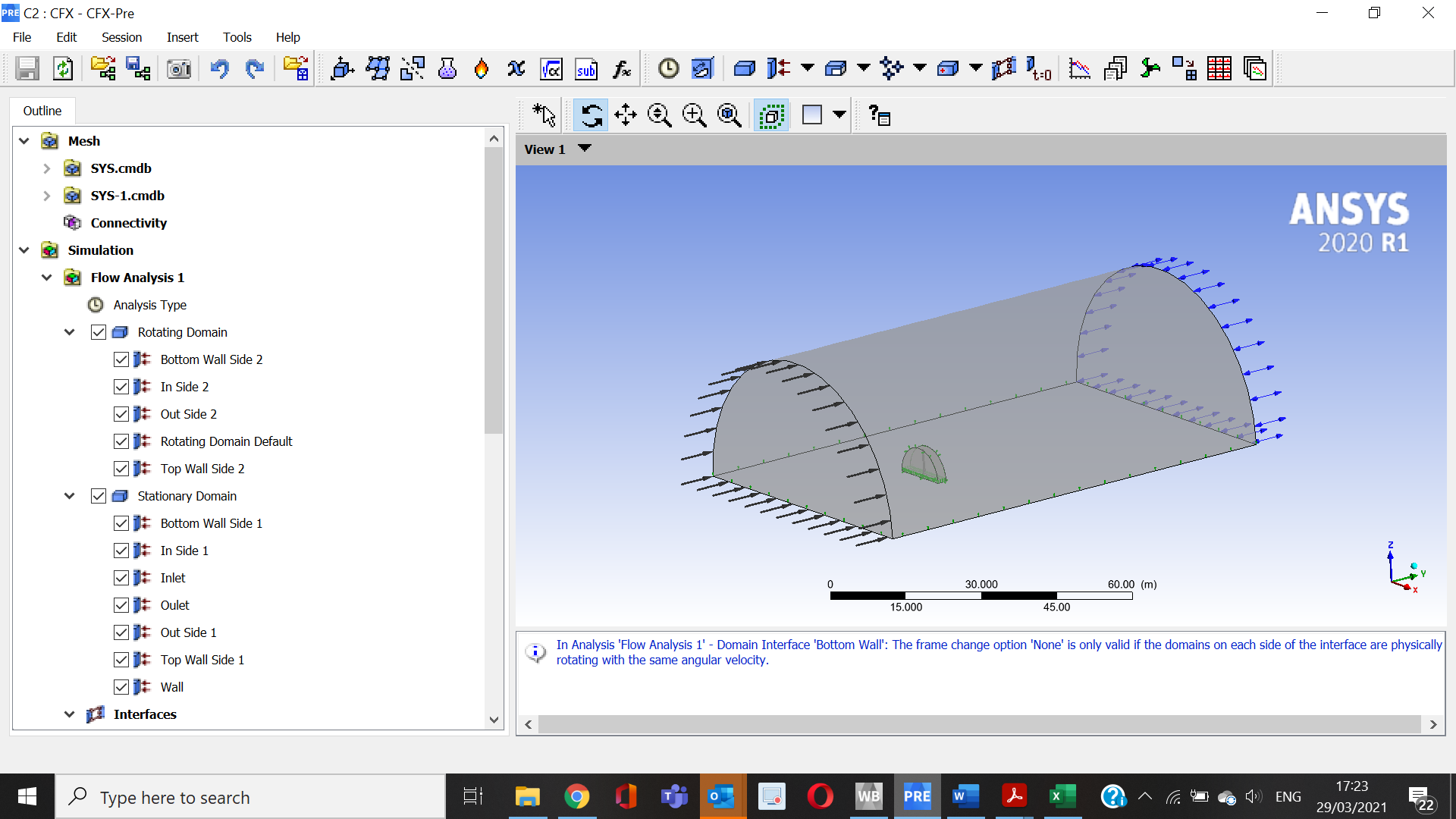Viewport: 1456px width, 819px height.
Task: Expand the SYS.cmdb mesh node
Action: coord(47,168)
